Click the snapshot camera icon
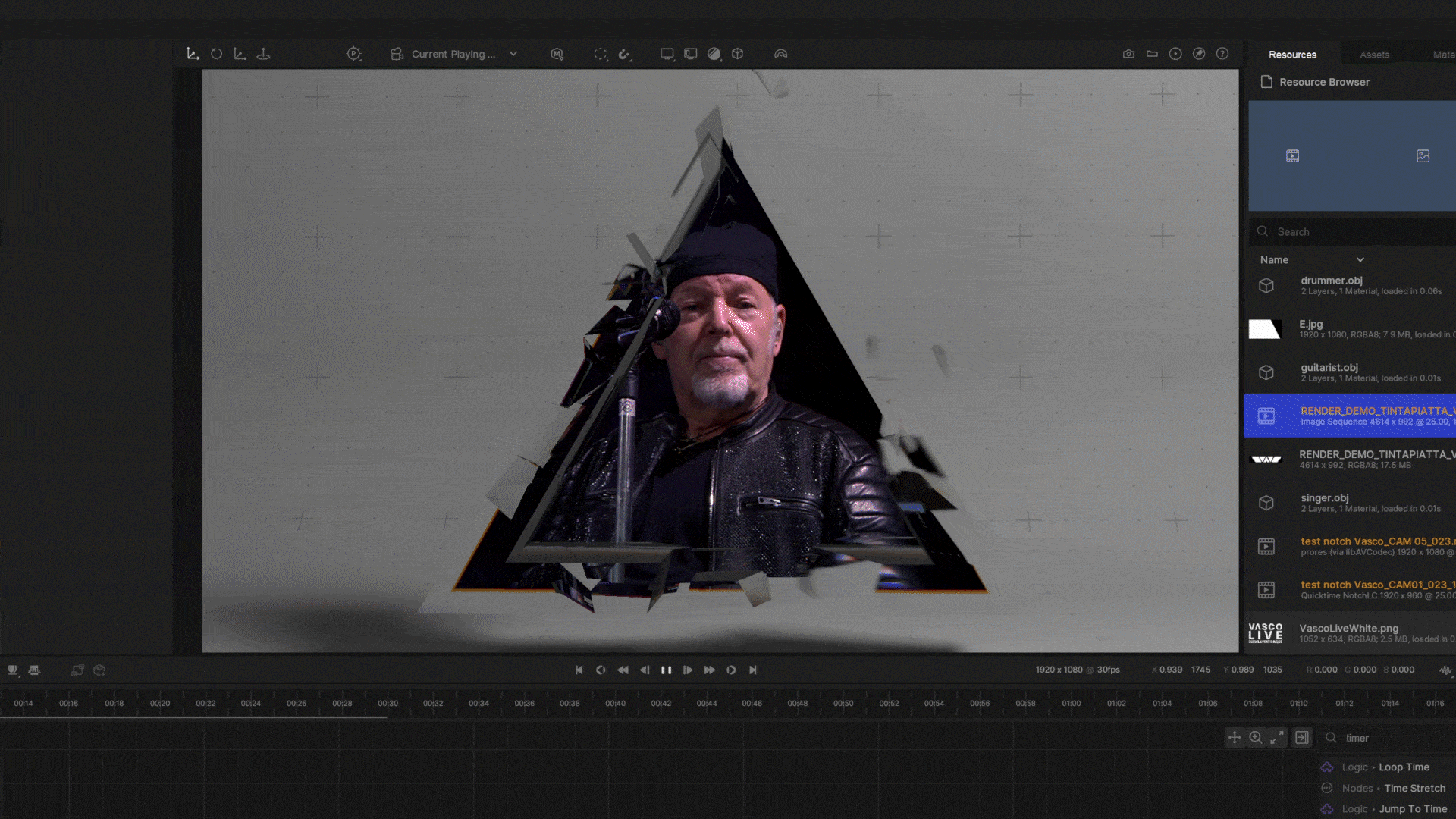Viewport: 1456px width, 819px height. click(1128, 54)
